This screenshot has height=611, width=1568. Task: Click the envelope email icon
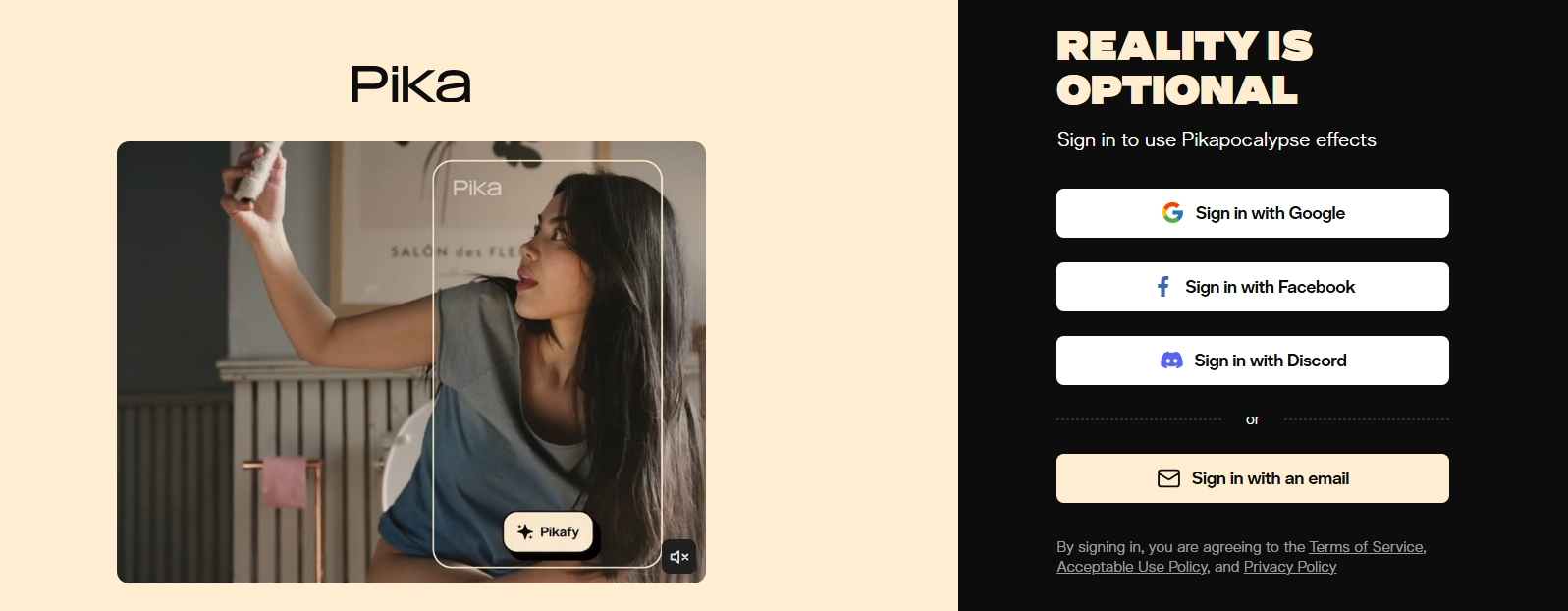click(x=1168, y=478)
